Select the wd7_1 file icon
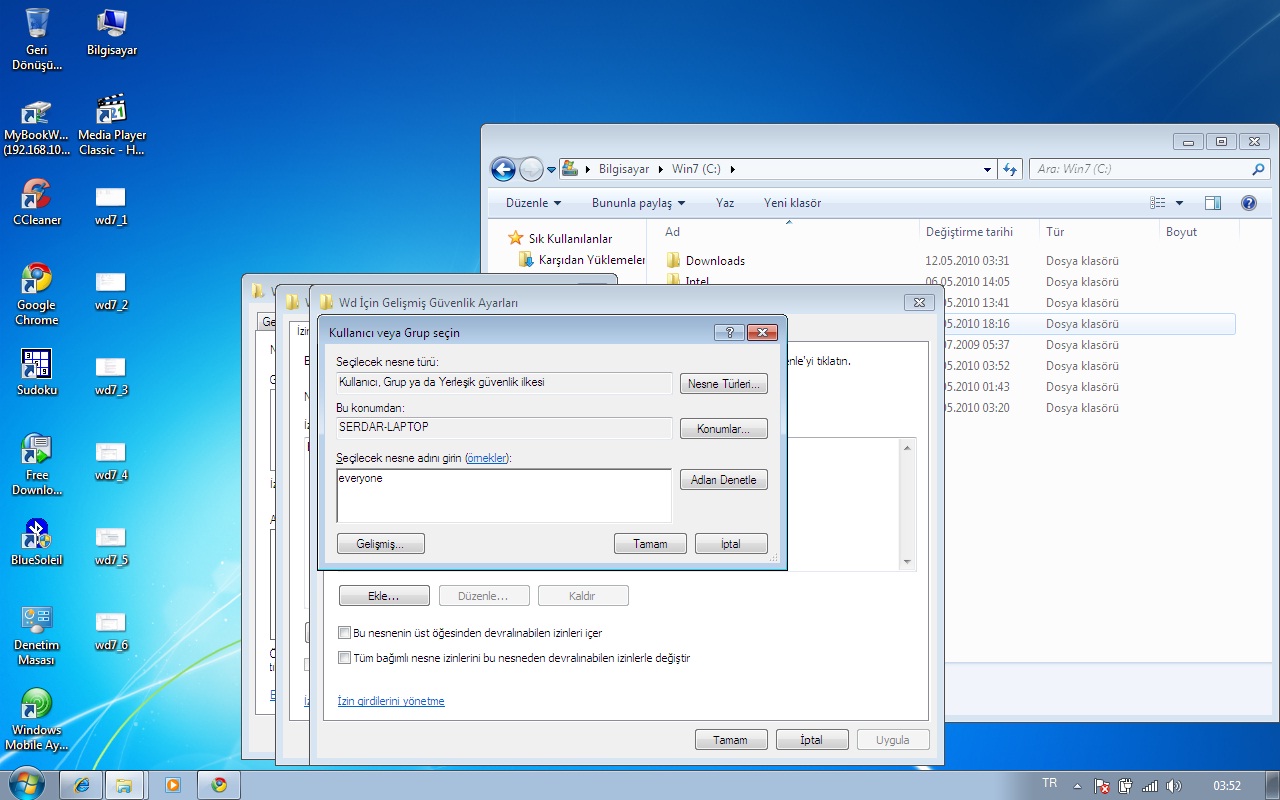Screen dimensions: 1280x800 111,203
